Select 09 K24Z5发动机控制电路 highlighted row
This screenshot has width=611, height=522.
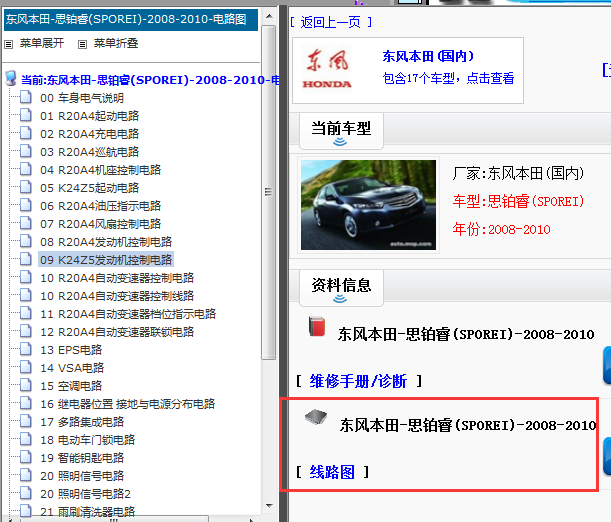click(106, 259)
